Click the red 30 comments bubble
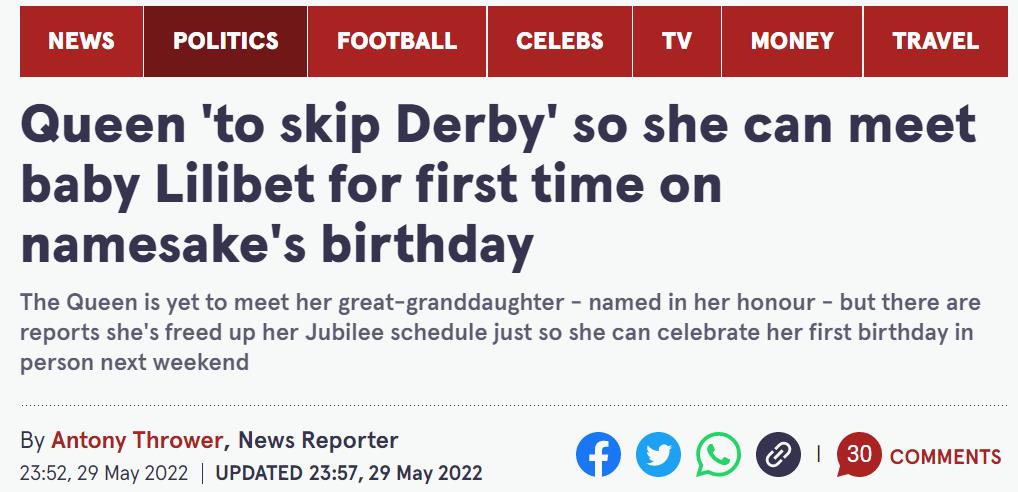 (x=858, y=455)
